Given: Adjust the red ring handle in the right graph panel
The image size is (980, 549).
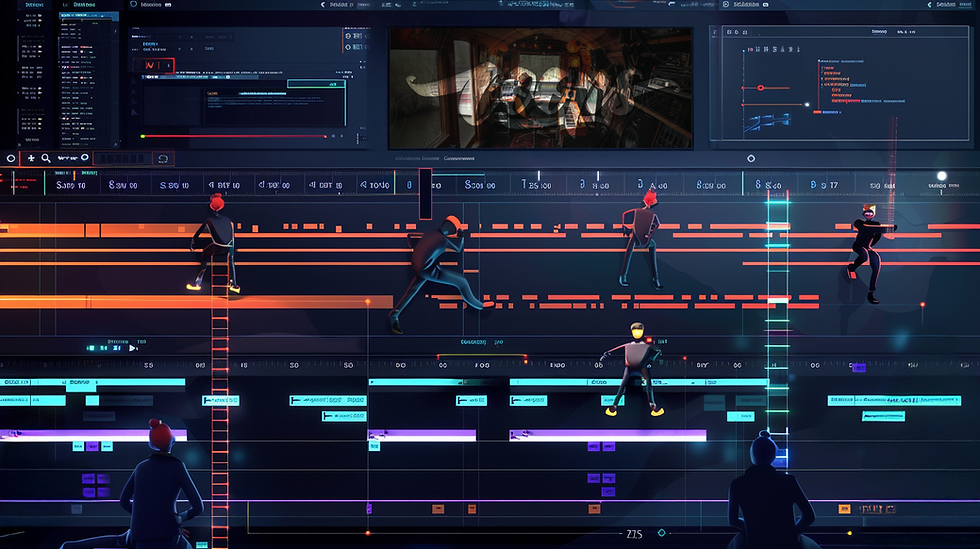Looking at the screenshot, I should pyautogui.click(x=761, y=88).
